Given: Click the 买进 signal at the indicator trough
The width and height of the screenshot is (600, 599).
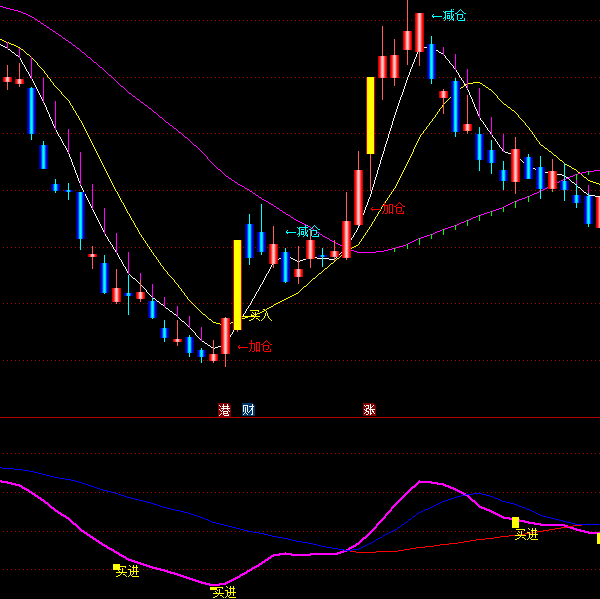Looking at the screenshot, I should 223,592.
